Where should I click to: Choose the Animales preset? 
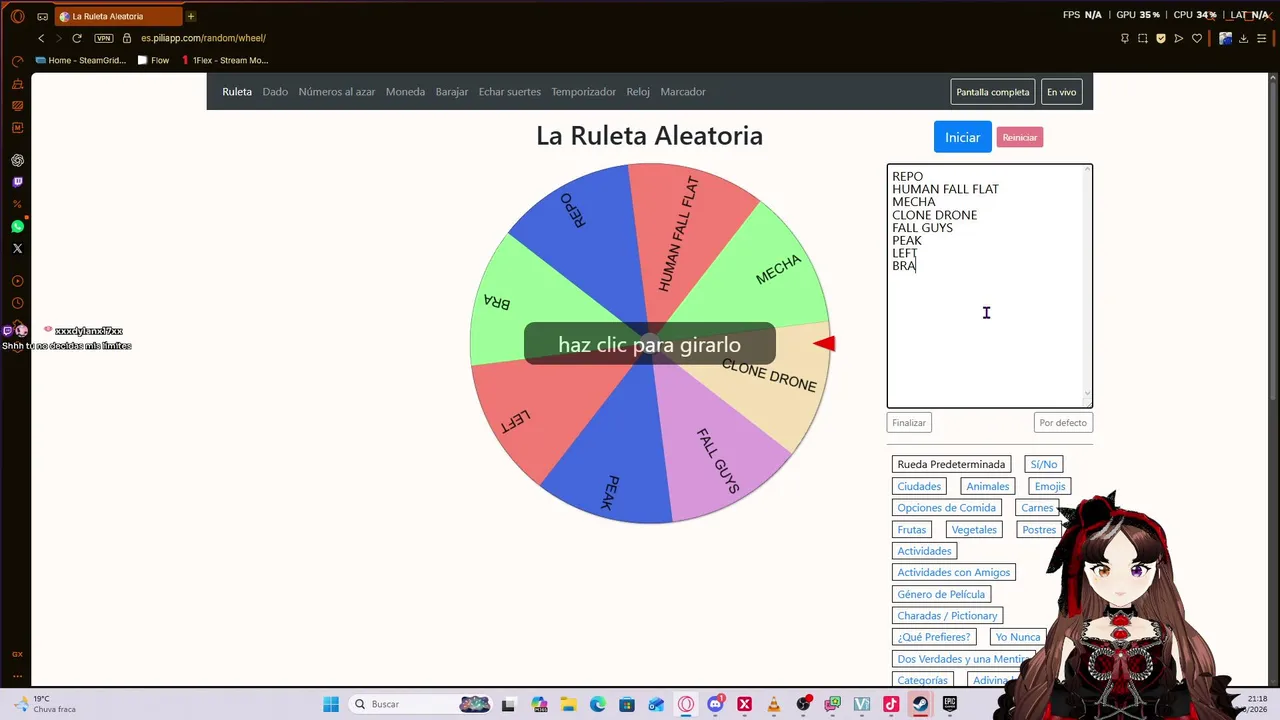coord(988,486)
